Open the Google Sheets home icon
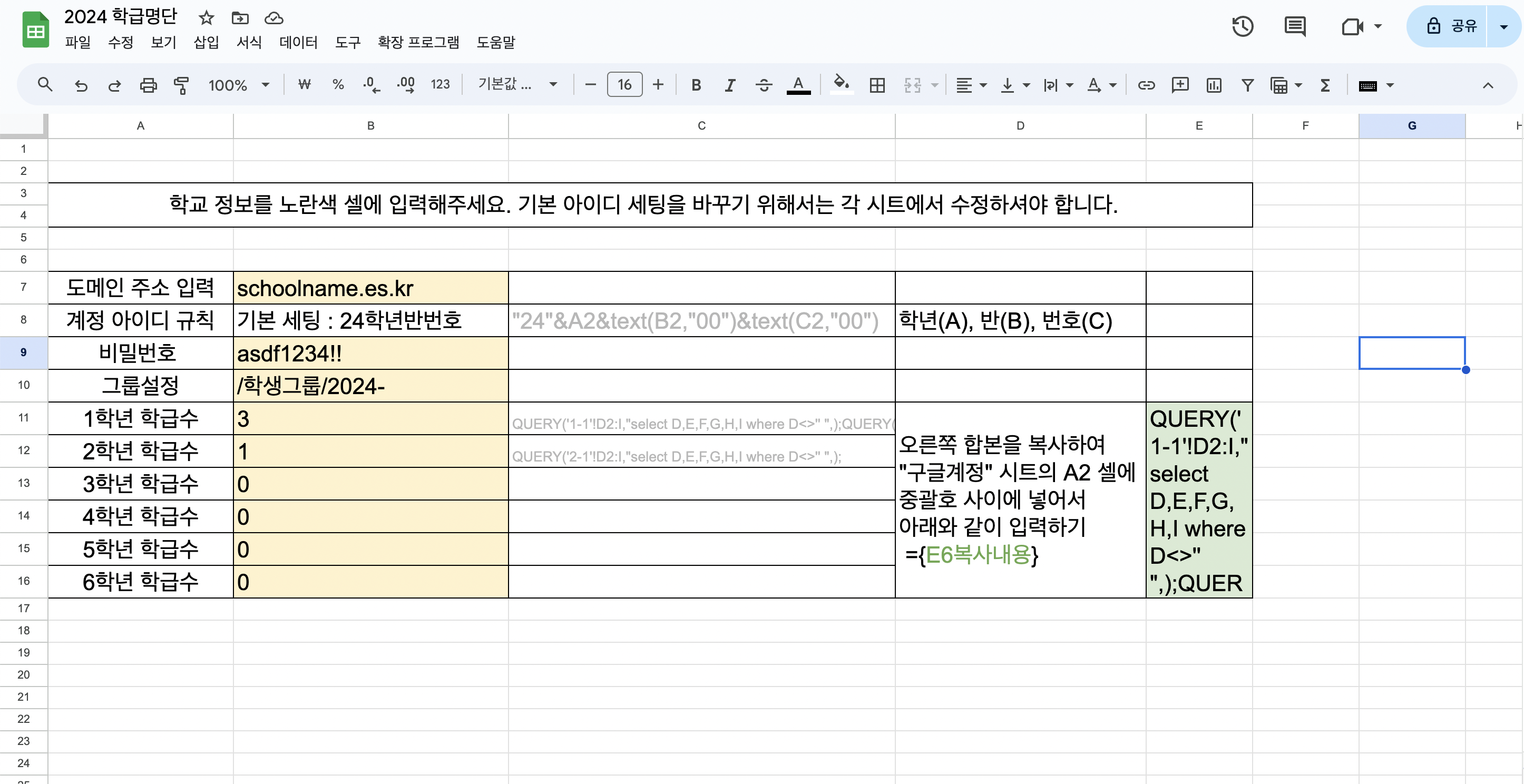The height and width of the screenshot is (784, 1524). click(x=35, y=30)
